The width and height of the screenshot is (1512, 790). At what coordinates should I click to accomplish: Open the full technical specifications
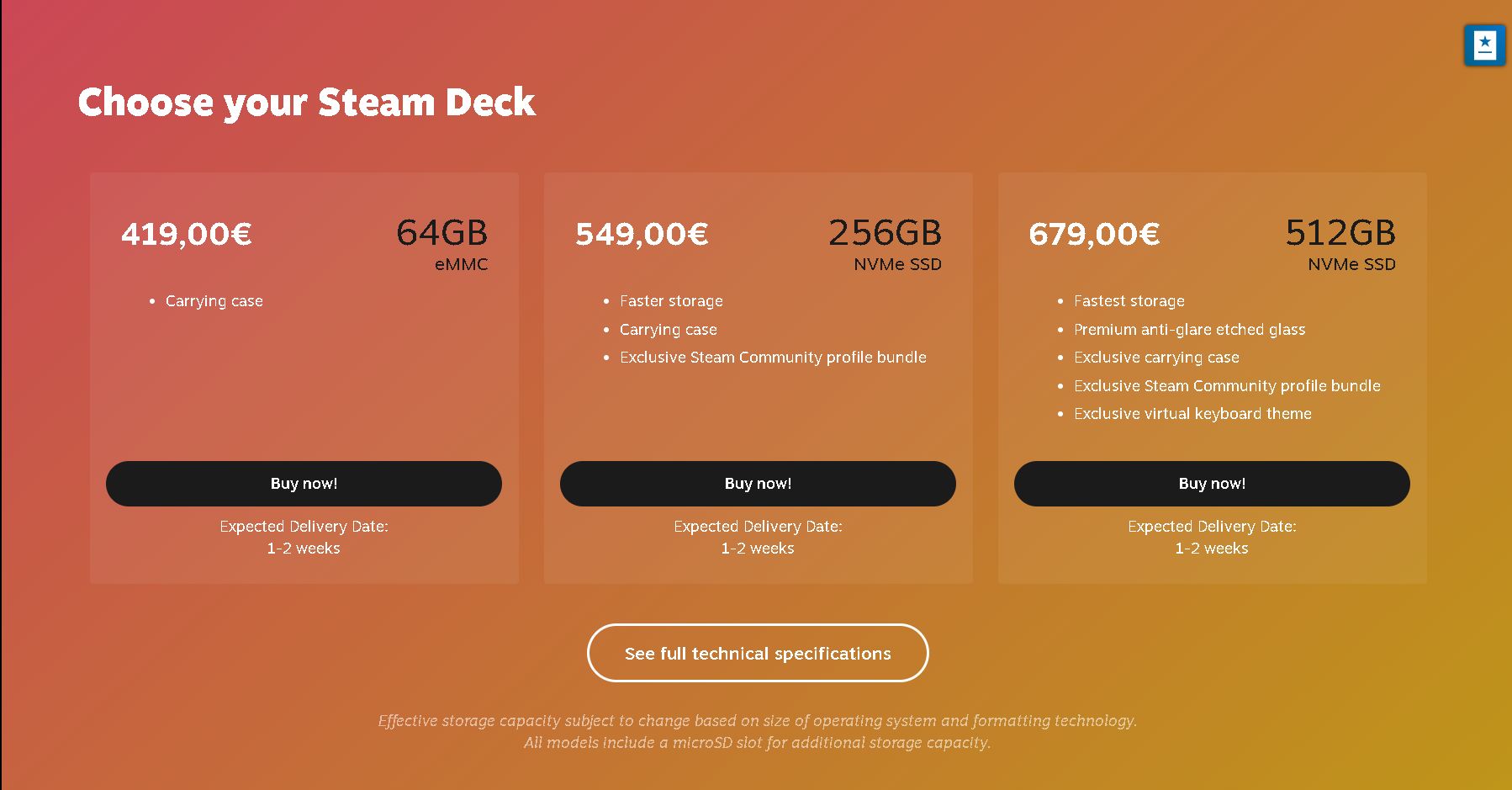(x=757, y=653)
